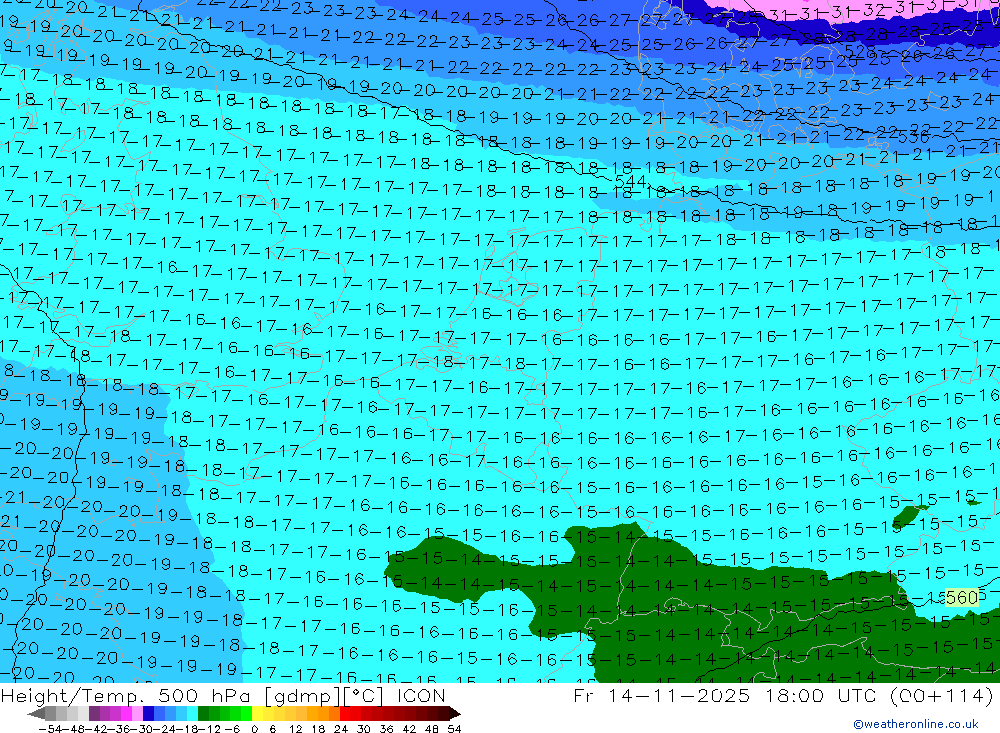Click the forecast date Fr 14-11-2025

tap(661, 695)
